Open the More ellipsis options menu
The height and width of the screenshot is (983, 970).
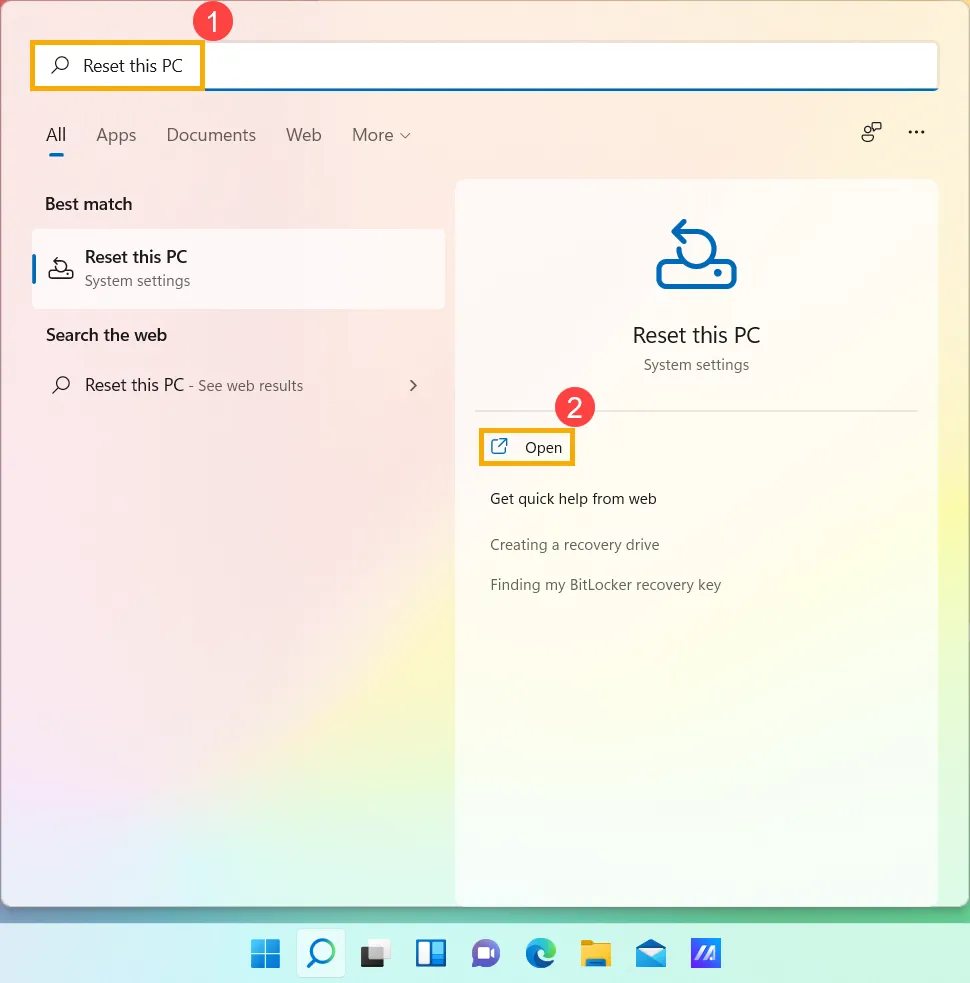[x=916, y=131]
